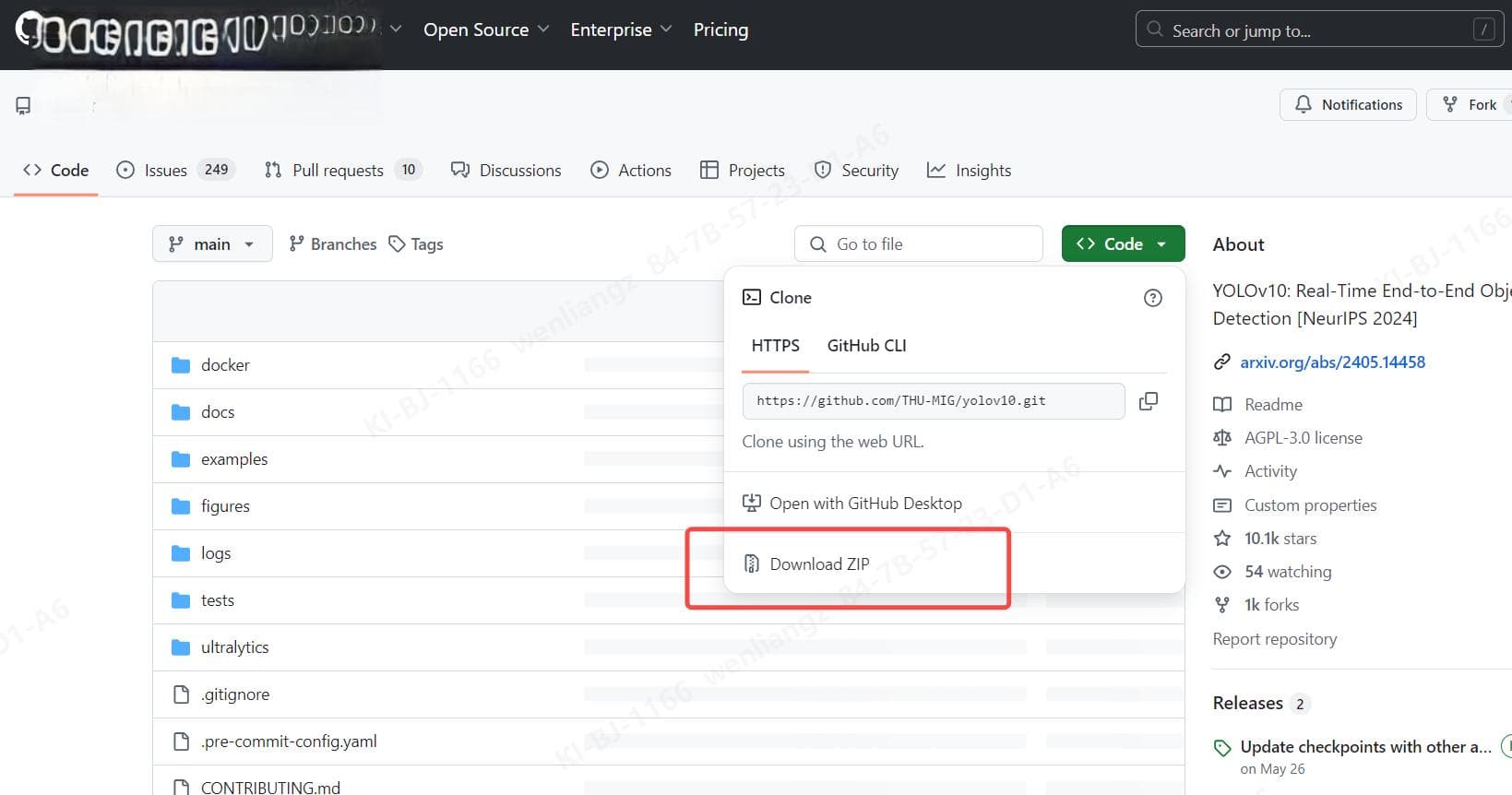Image resolution: width=1512 pixels, height=795 pixels.
Task: Click the release tag icon
Action: 1222,747
